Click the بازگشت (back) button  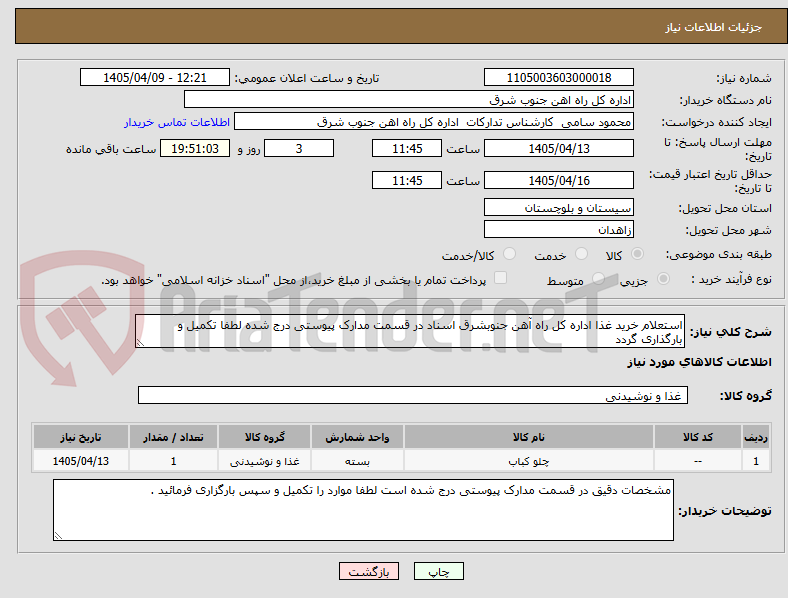click(369, 571)
